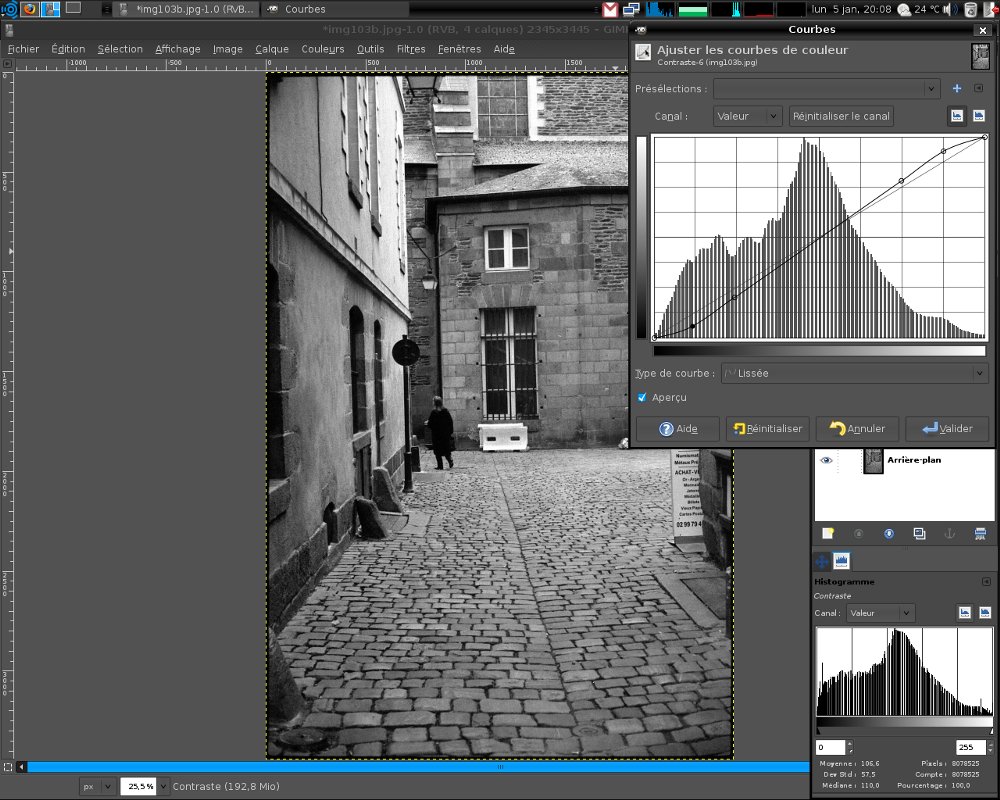Viewport: 1000px width, 800px height.
Task: Open the Type de courbe dropdown
Action: [855, 373]
